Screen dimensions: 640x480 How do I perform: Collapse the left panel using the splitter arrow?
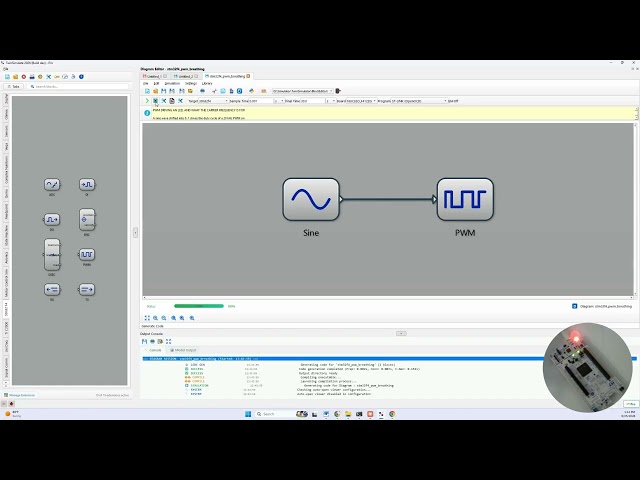[136, 232]
